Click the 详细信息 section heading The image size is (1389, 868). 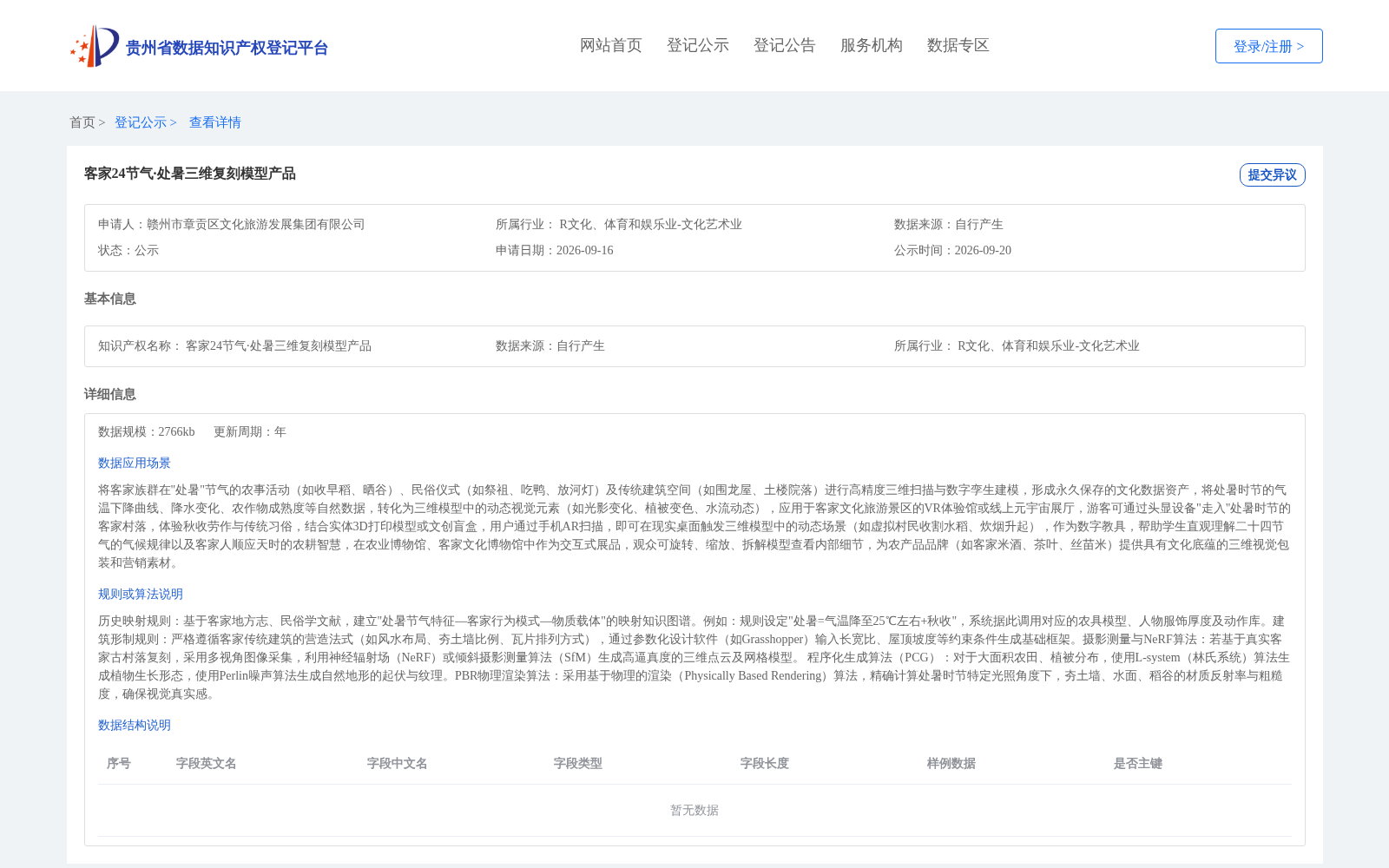point(110,394)
